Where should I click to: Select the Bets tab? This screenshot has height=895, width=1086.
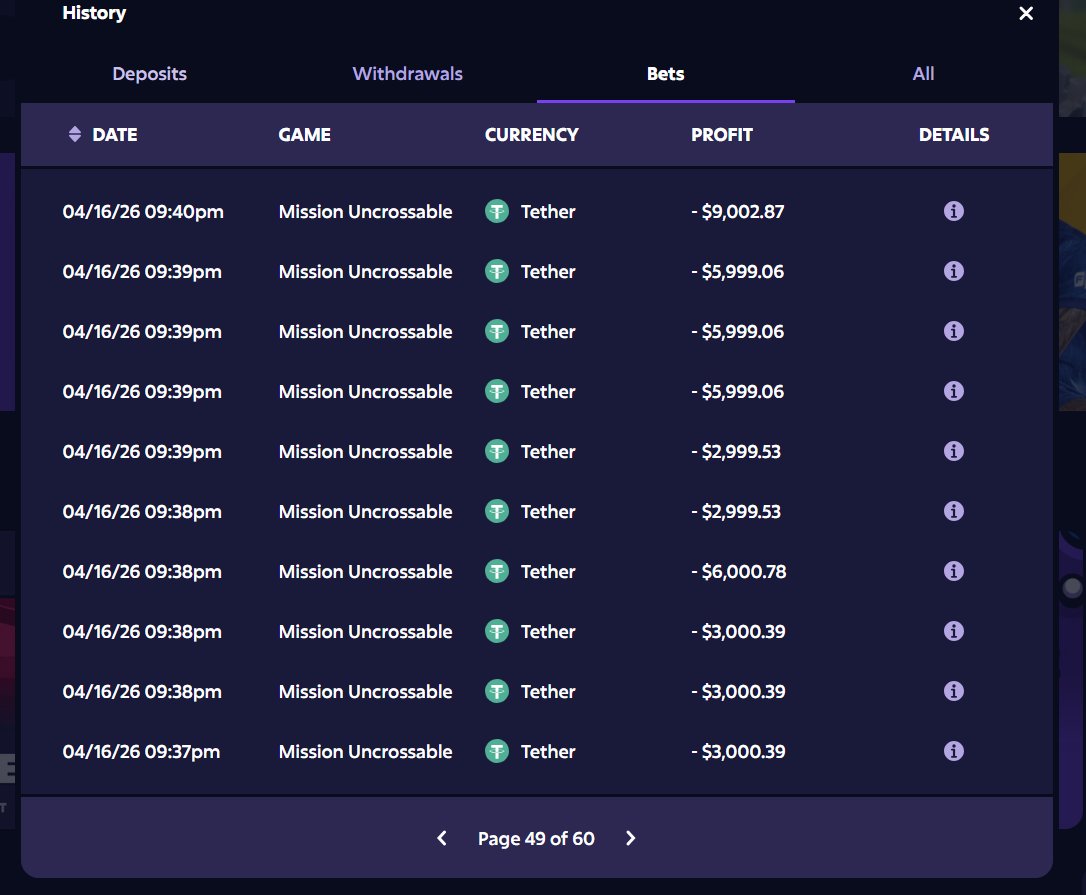666,73
